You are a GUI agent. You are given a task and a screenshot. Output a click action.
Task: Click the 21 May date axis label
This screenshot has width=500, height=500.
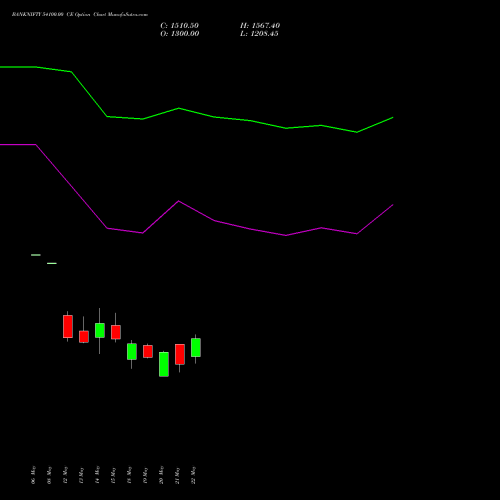[x=177, y=475]
